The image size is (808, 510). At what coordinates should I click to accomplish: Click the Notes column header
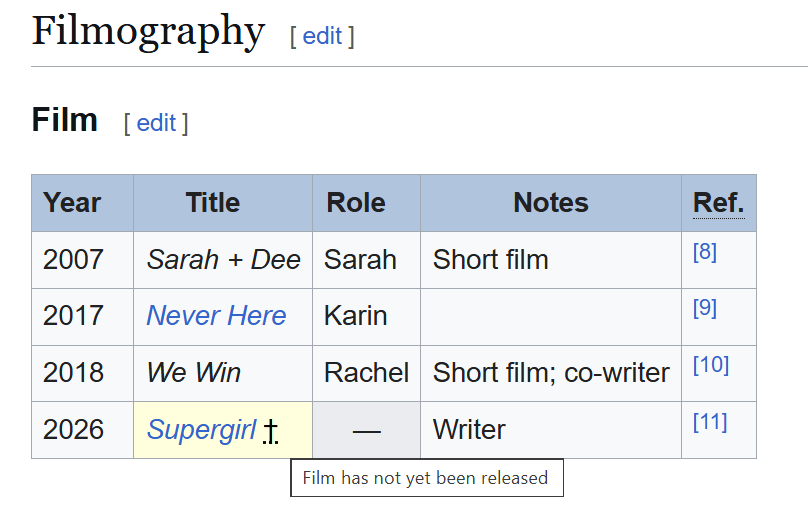click(551, 203)
